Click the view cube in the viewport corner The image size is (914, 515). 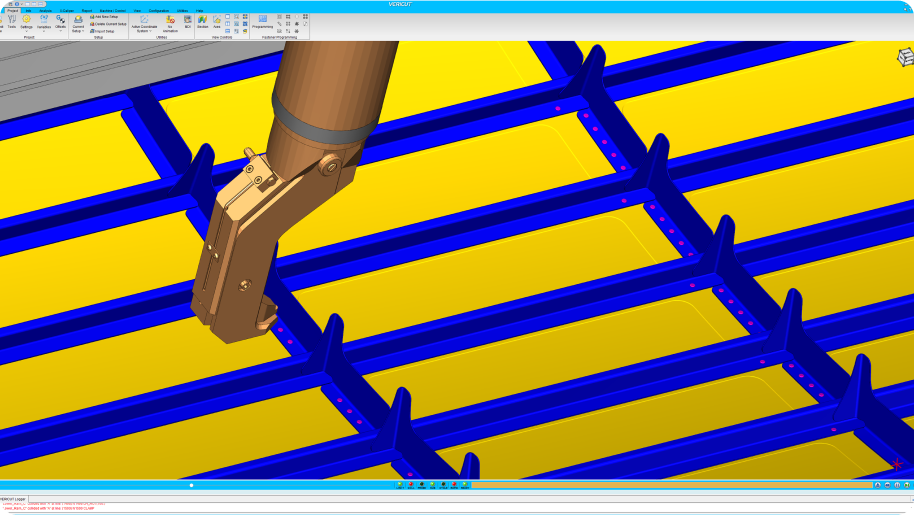904,57
